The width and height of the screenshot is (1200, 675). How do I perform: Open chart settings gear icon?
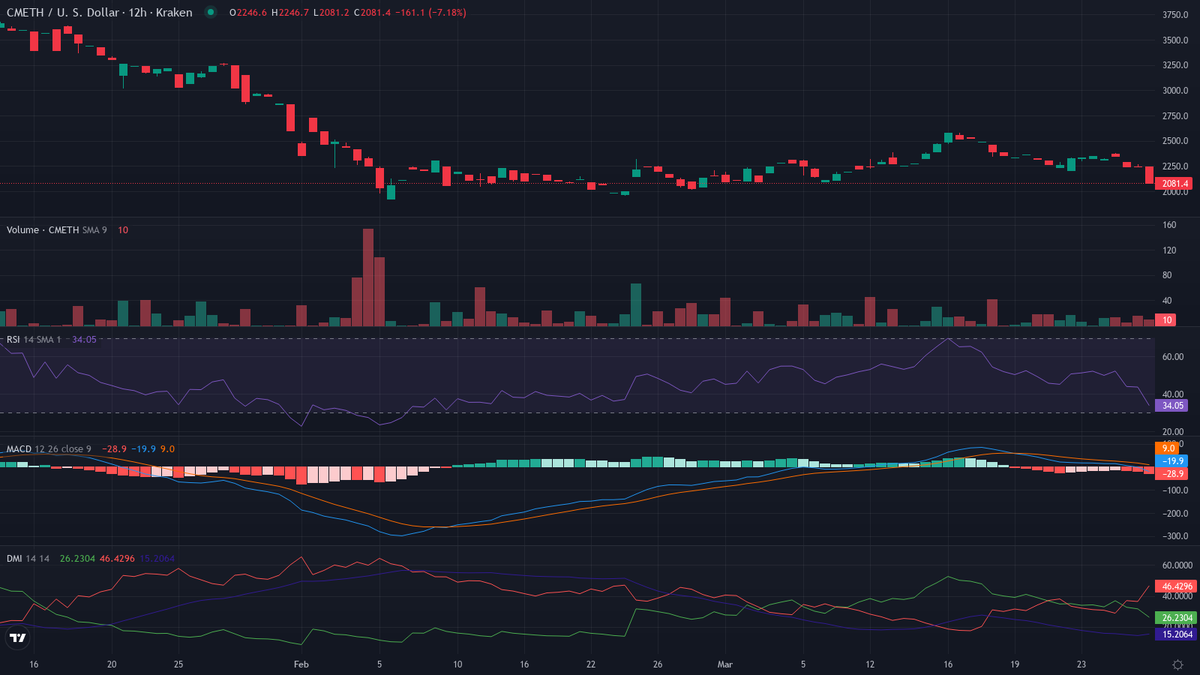pos(1177,664)
